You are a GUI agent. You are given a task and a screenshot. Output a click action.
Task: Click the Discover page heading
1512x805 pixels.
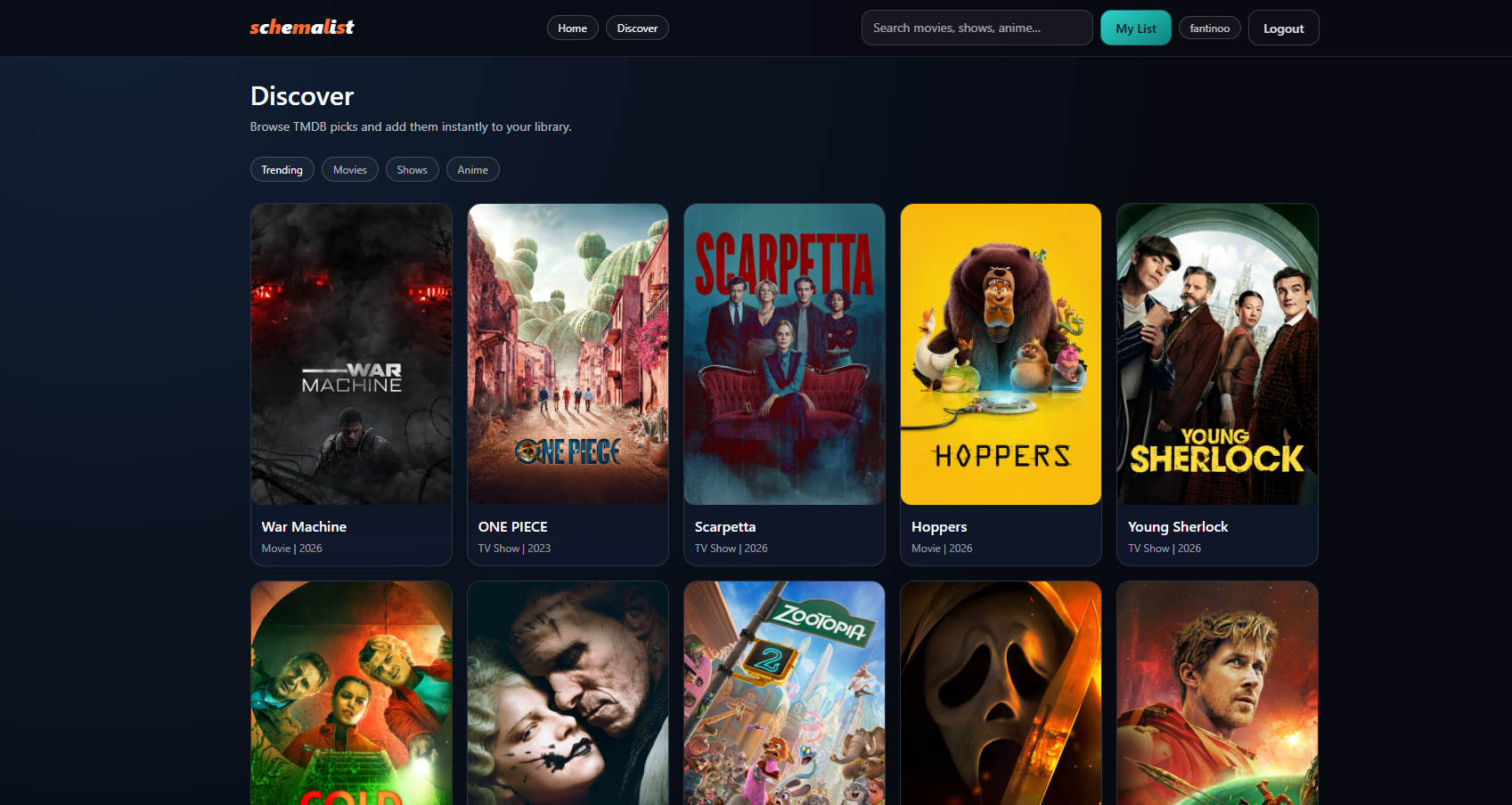(x=302, y=96)
